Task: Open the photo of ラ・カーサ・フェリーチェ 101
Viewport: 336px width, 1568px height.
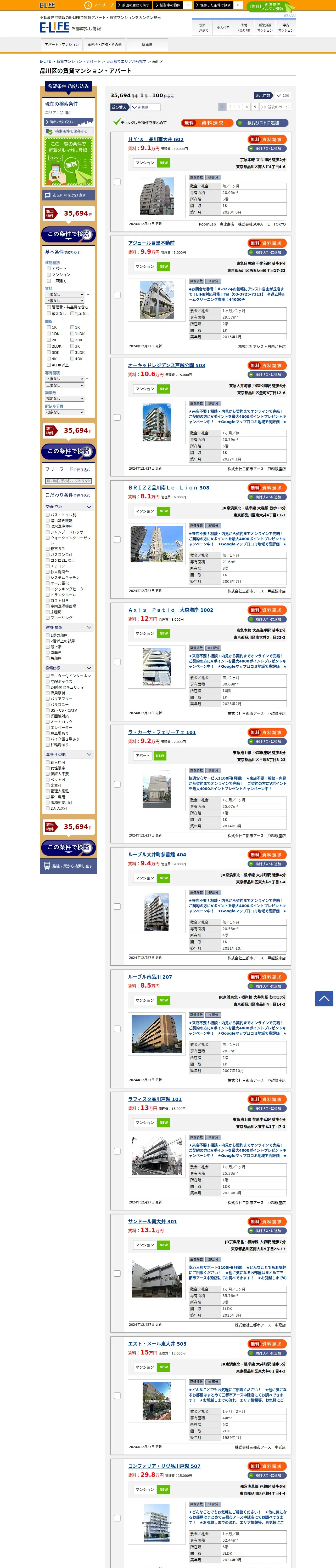Action: coord(157,789)
